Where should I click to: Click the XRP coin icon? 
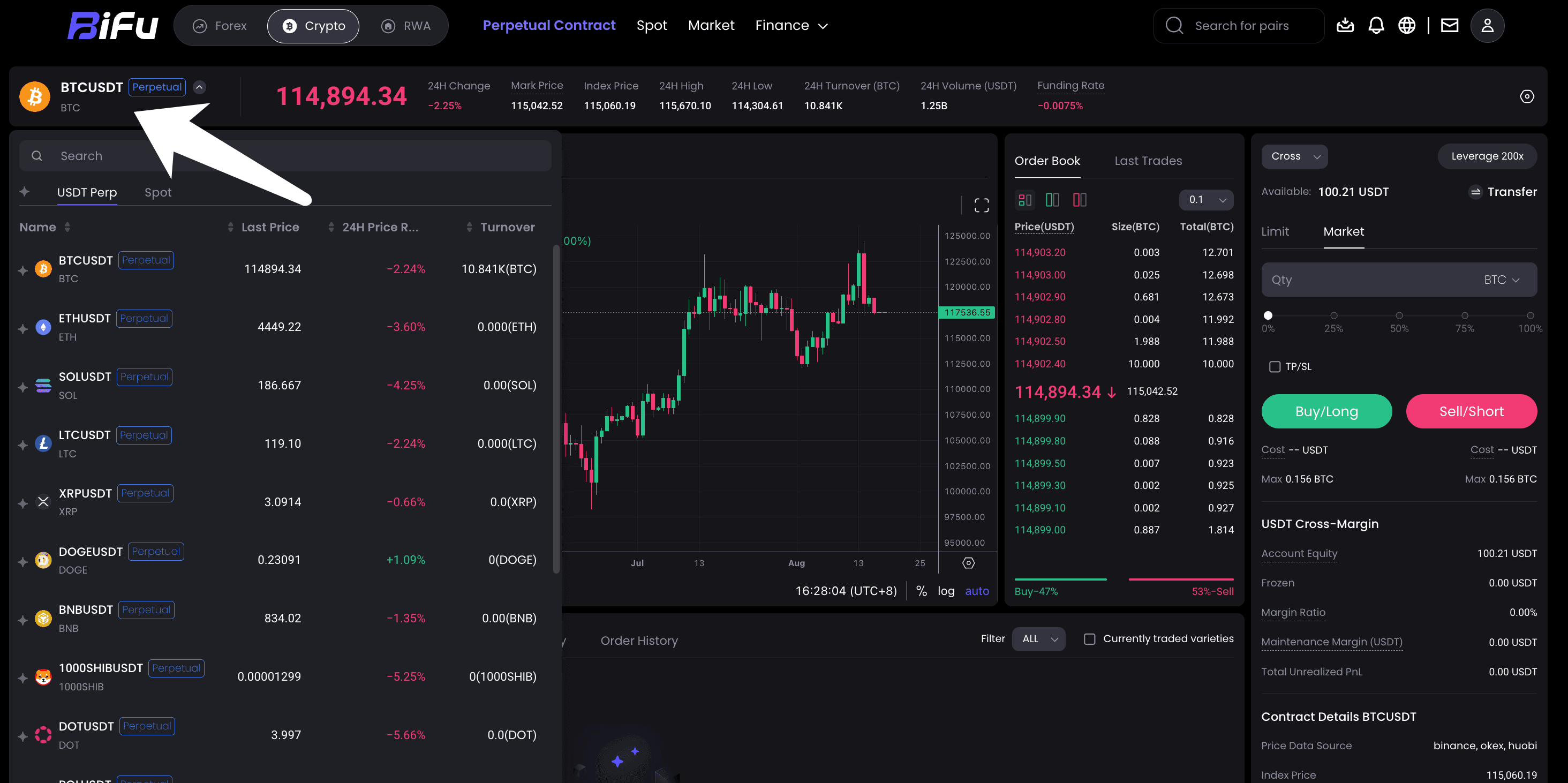[43, 502]
